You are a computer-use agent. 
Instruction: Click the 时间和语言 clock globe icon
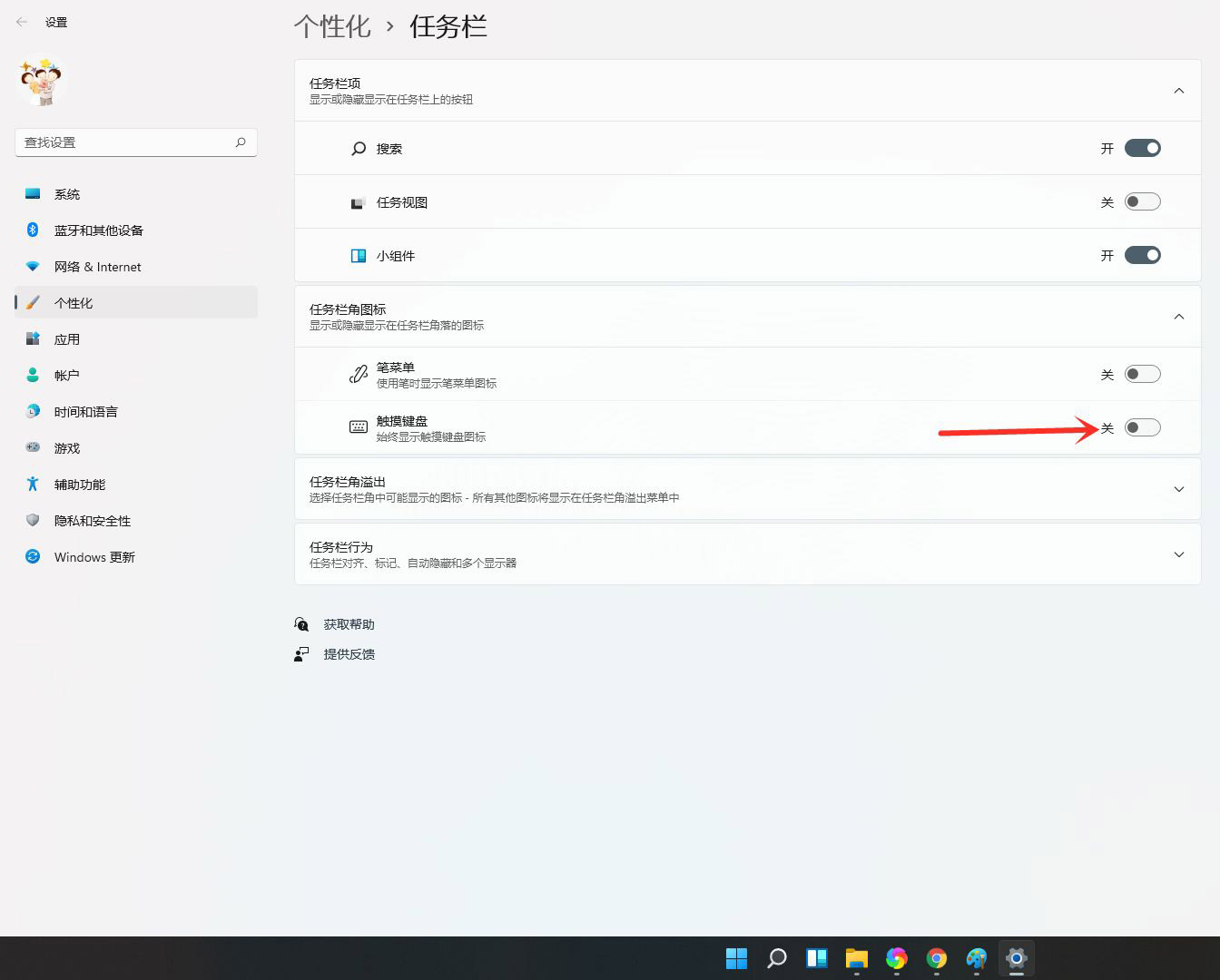click(x=33, y=411)
